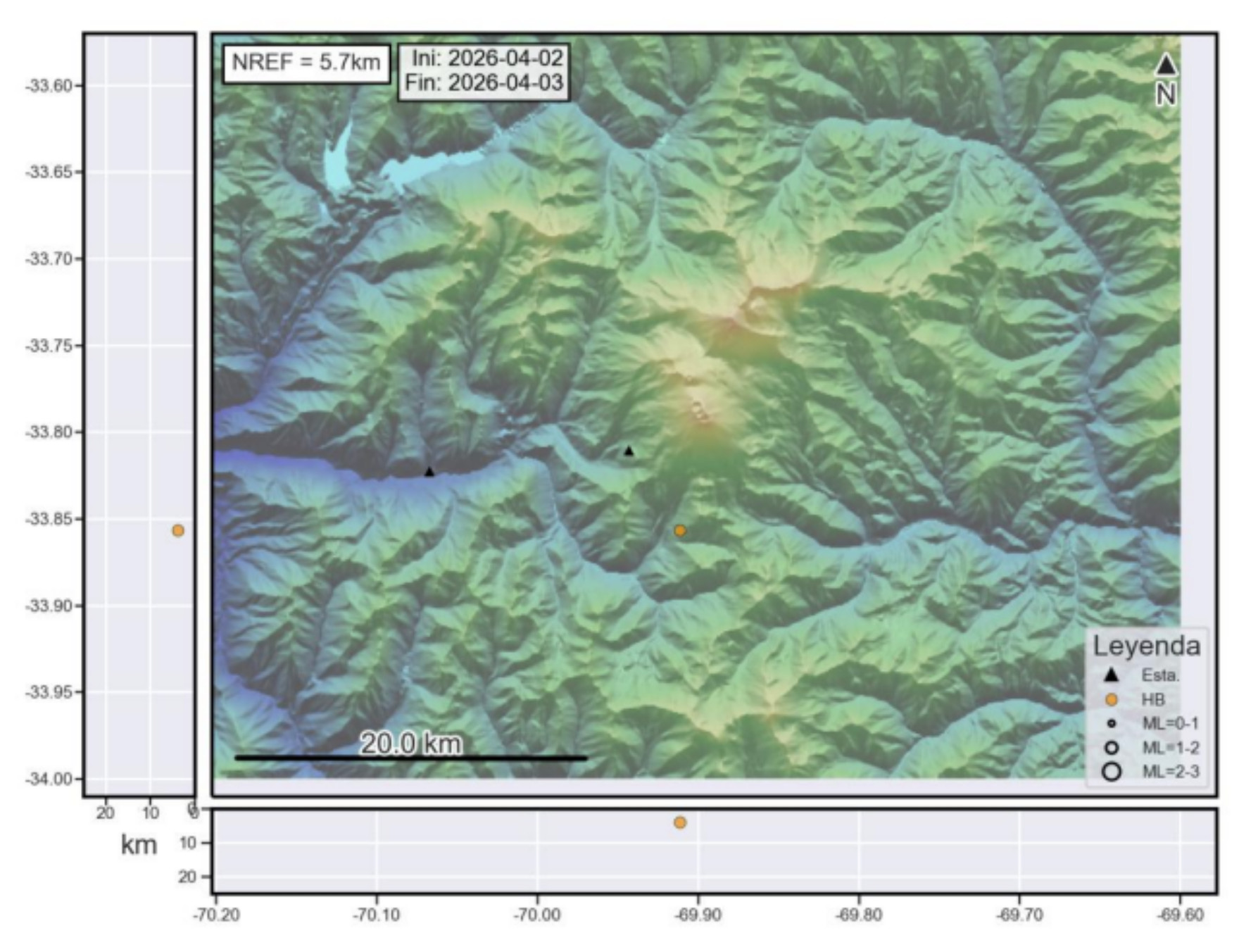The height and width of the screenshot is (952, 1239).
Task: Click the km axis label on the left panel
Action: click(x=139, y=842)
